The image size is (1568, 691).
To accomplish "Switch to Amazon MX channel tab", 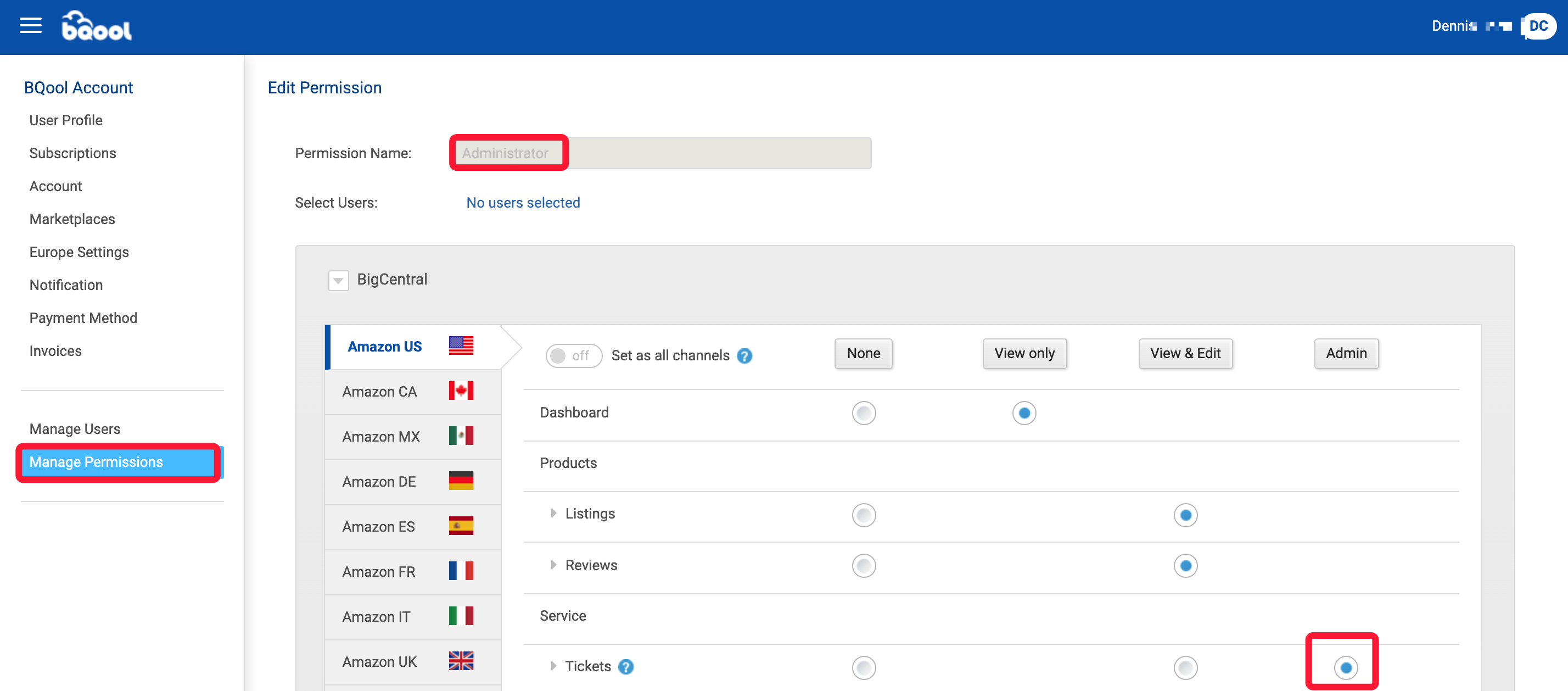I will 413,437.
